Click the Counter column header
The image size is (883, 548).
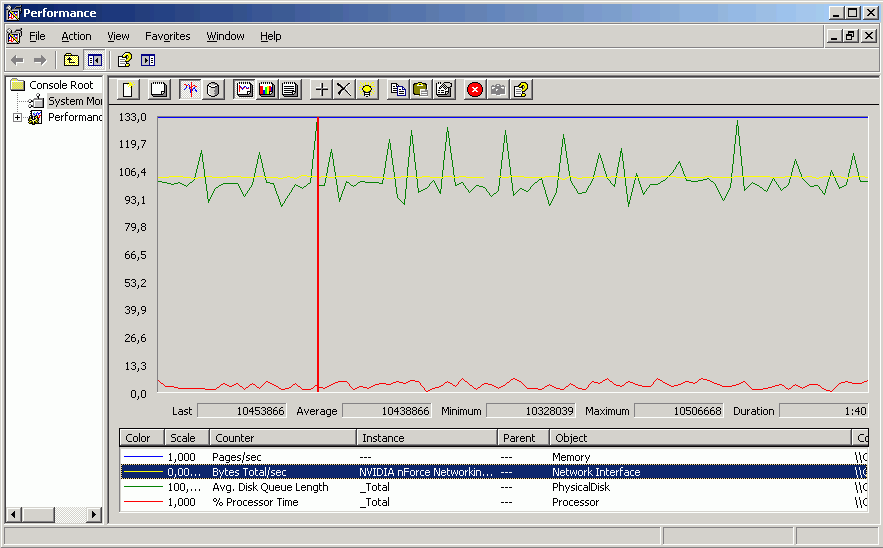283,438
